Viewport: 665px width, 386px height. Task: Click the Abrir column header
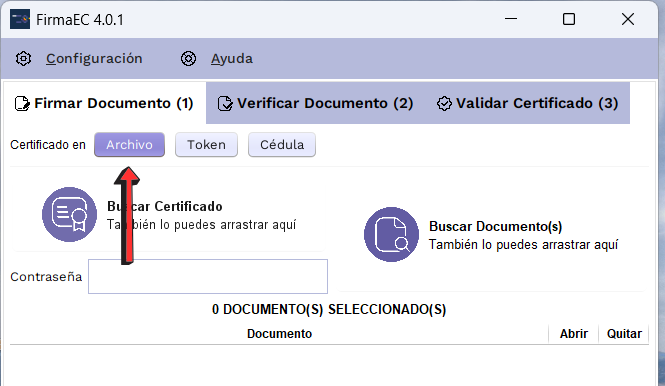point(574,334)
